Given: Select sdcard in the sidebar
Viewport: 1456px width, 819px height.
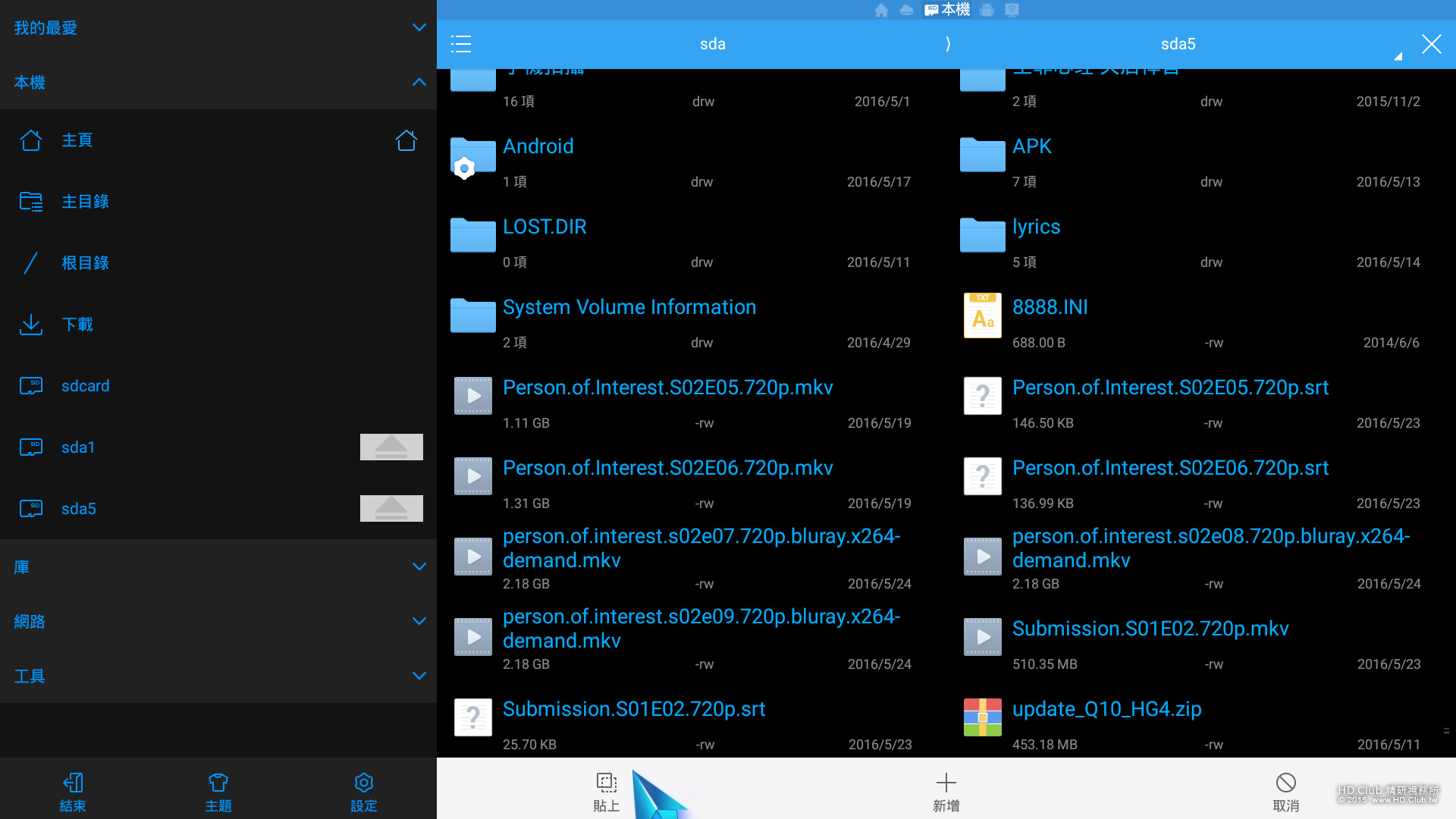Looking at the screenshot, I should [85, 386].
